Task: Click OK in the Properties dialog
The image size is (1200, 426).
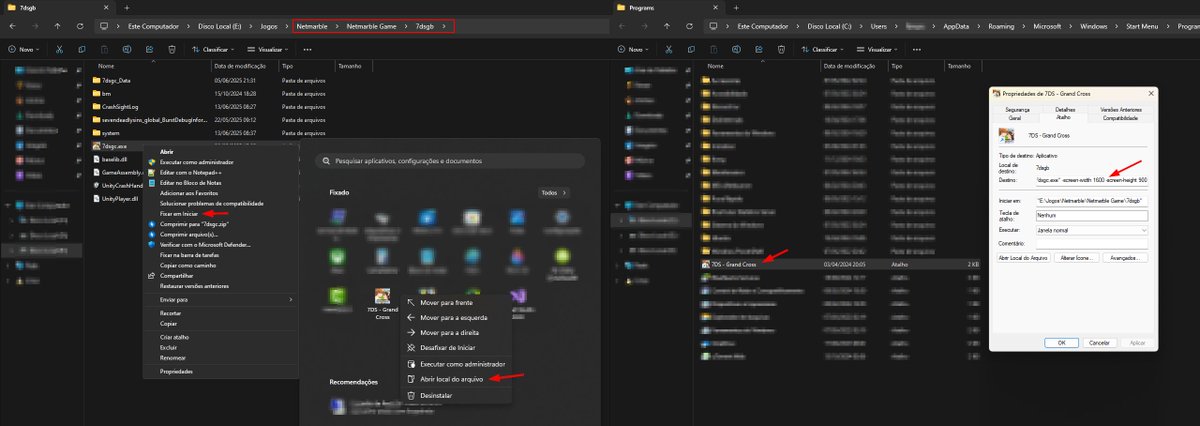Action: tap(1061, 342)
